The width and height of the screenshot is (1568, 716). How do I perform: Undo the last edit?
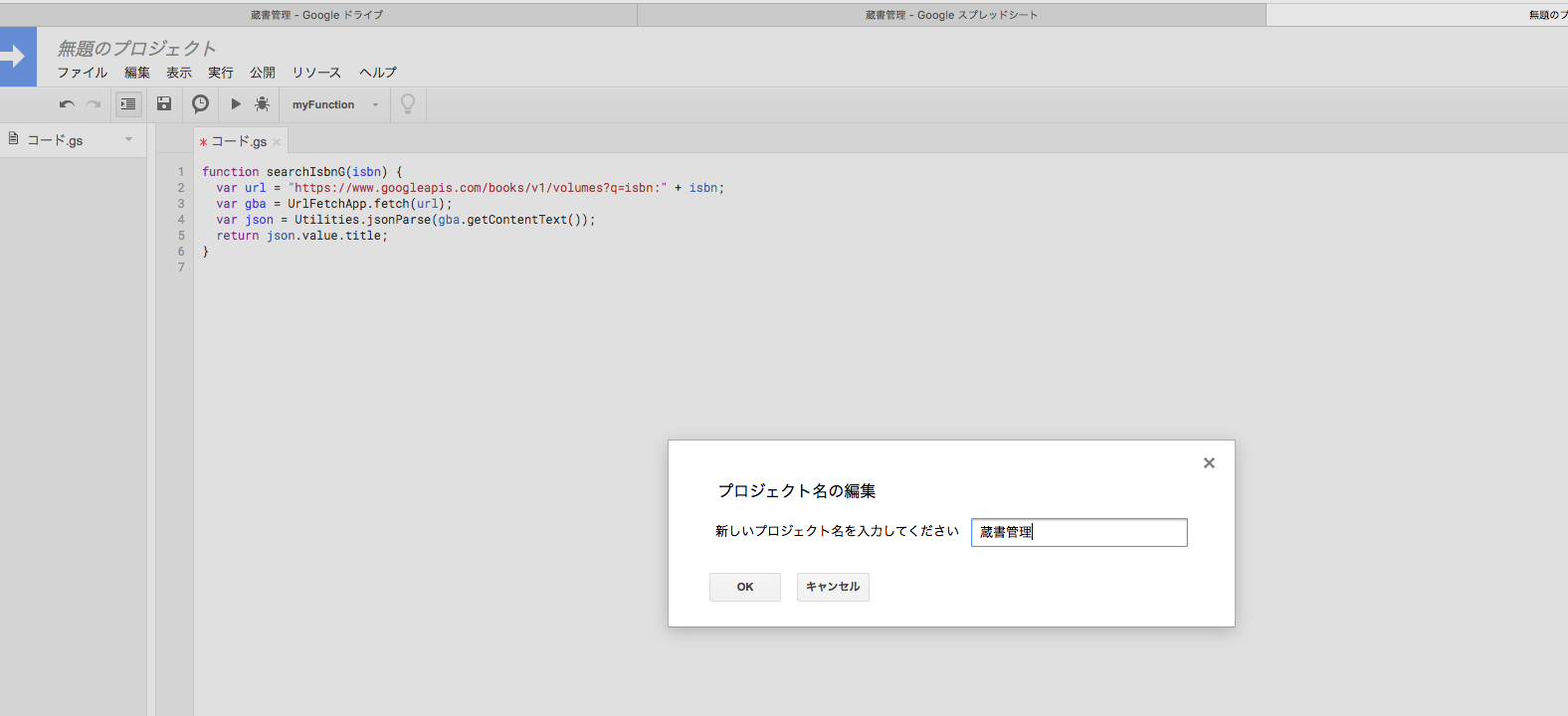click(67, 104)
